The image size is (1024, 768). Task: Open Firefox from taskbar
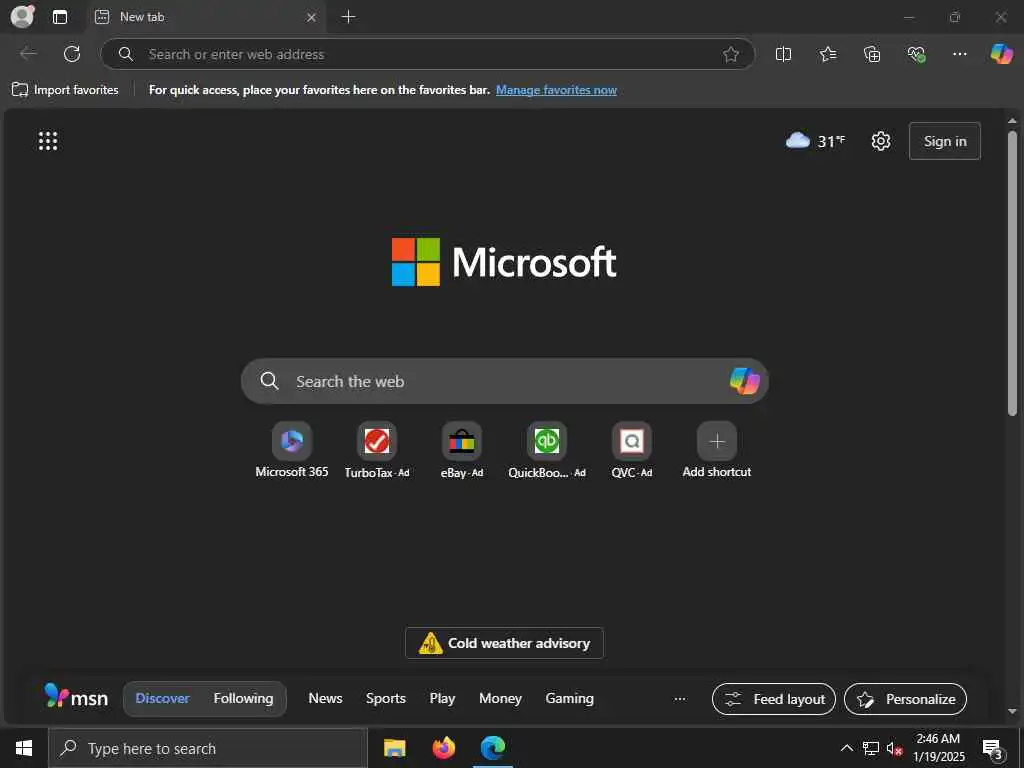click(443, 748)
